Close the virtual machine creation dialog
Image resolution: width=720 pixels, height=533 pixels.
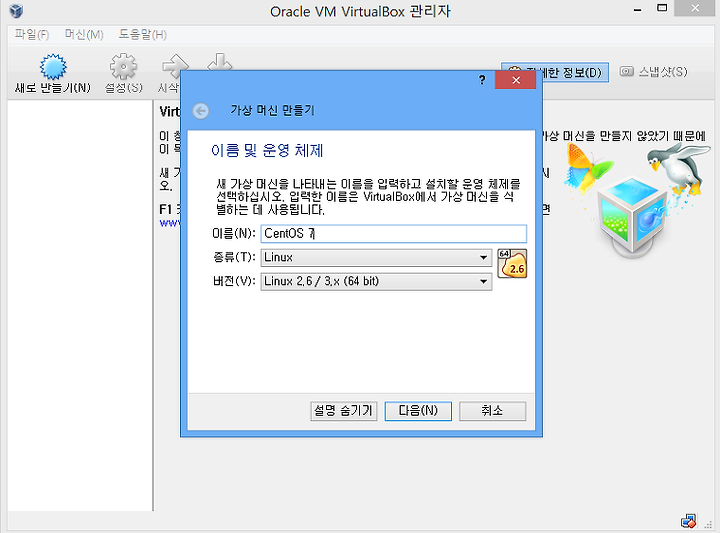(516, 80)
